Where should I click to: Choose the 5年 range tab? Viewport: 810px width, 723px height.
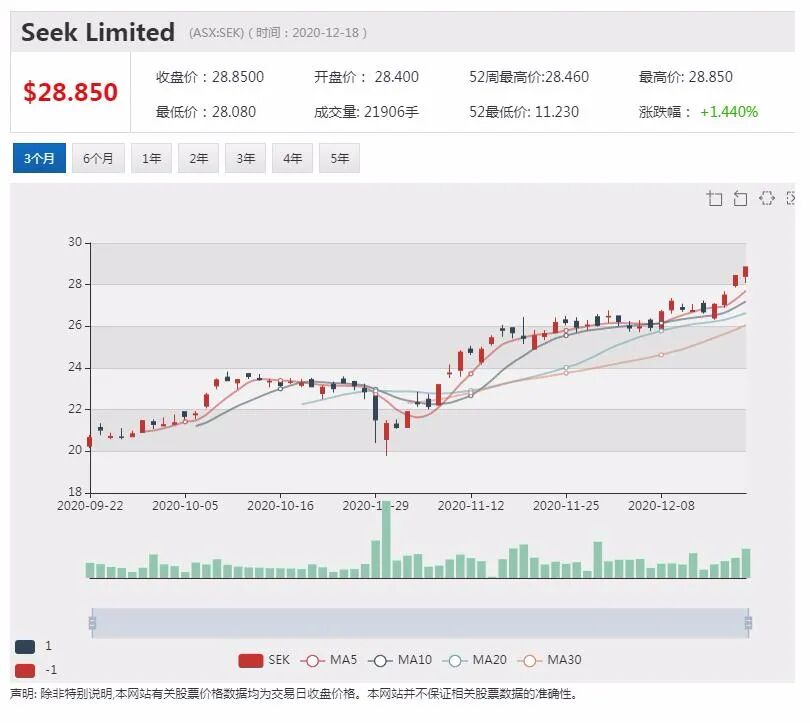pyautogui.click(x=339, y=158)
